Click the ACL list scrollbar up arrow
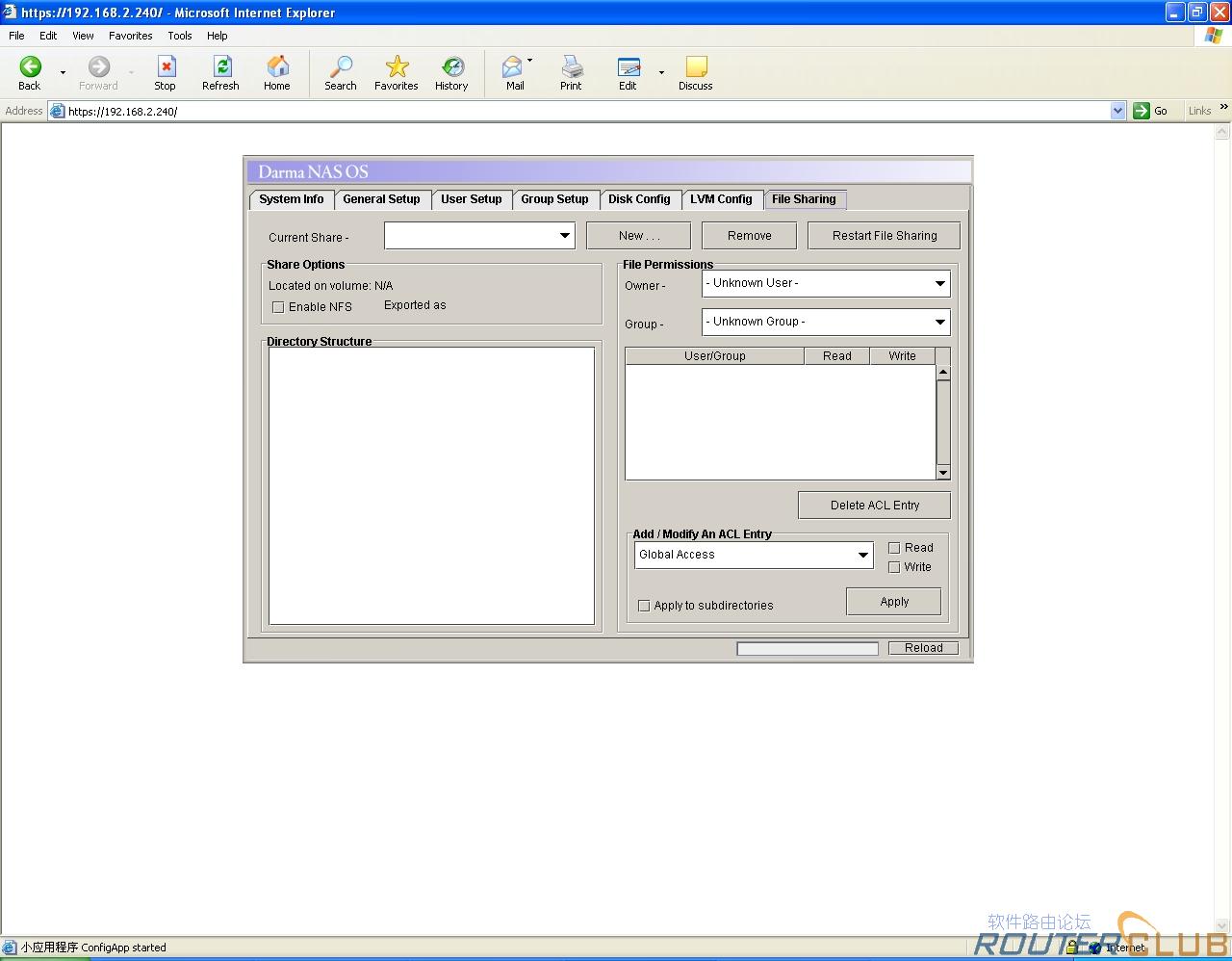The image size is (1232, 961). click(943, 373)
